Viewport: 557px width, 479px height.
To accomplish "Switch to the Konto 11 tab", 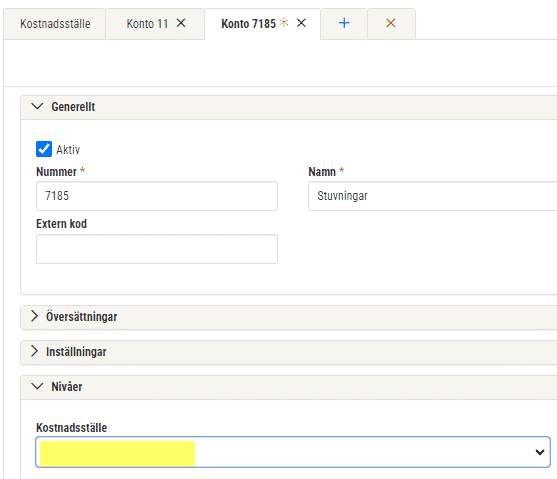I will [147, 24].
